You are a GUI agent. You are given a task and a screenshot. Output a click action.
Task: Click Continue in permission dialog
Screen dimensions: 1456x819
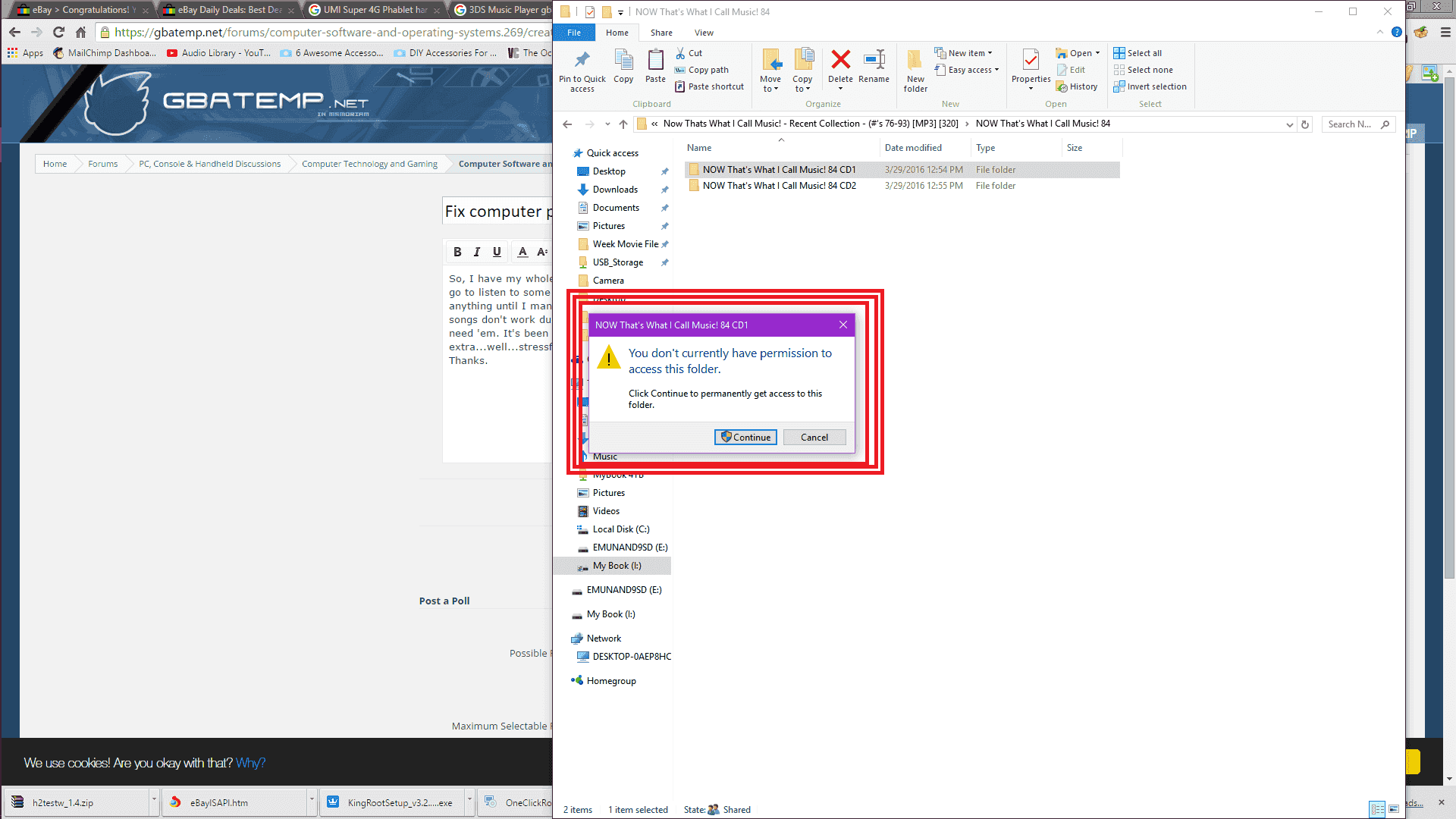pyautogui.click(x=745, y=438)
